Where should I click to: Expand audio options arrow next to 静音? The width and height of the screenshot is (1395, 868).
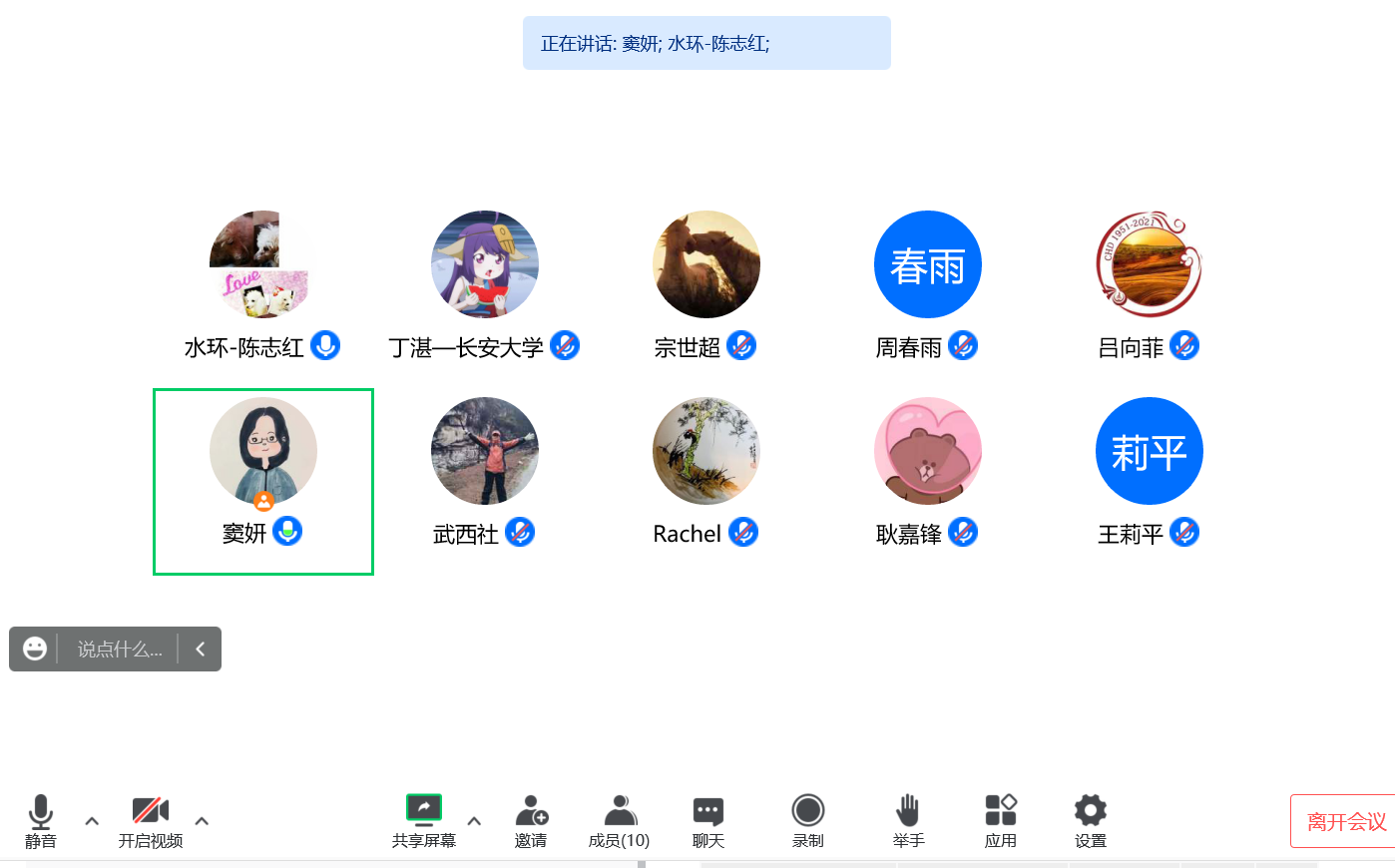tap(92, 821)
